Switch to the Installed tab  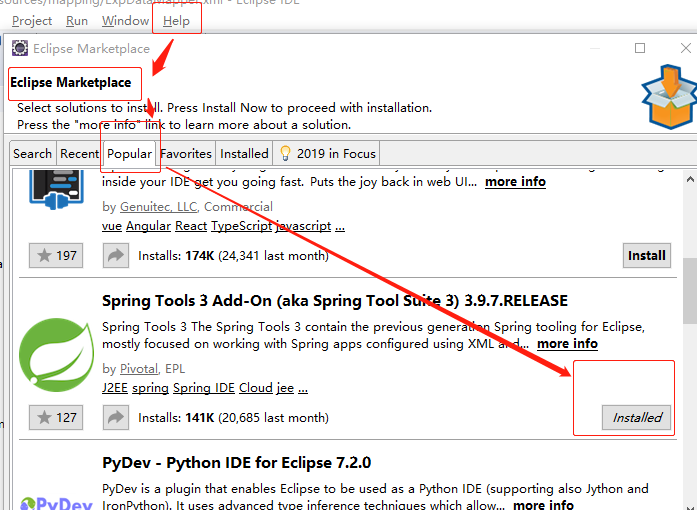pyautogui.click(x=244, y=153)
